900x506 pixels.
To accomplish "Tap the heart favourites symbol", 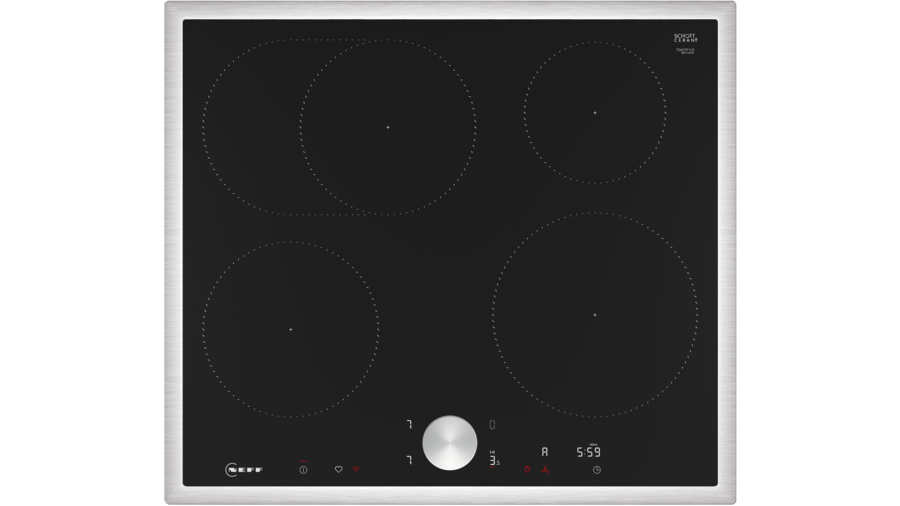I will point(338,468).
